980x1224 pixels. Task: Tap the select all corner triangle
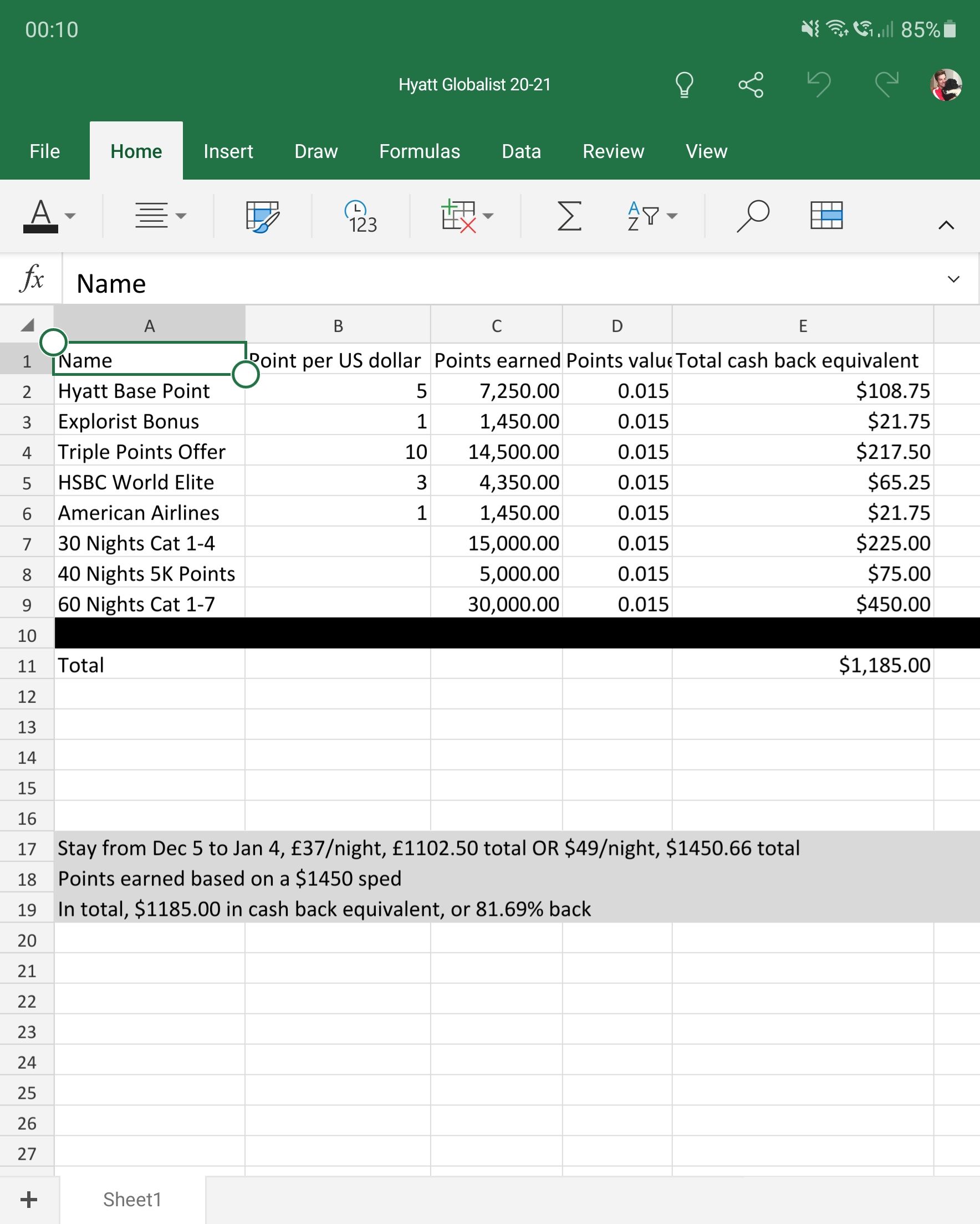click(x=27, y=325)
